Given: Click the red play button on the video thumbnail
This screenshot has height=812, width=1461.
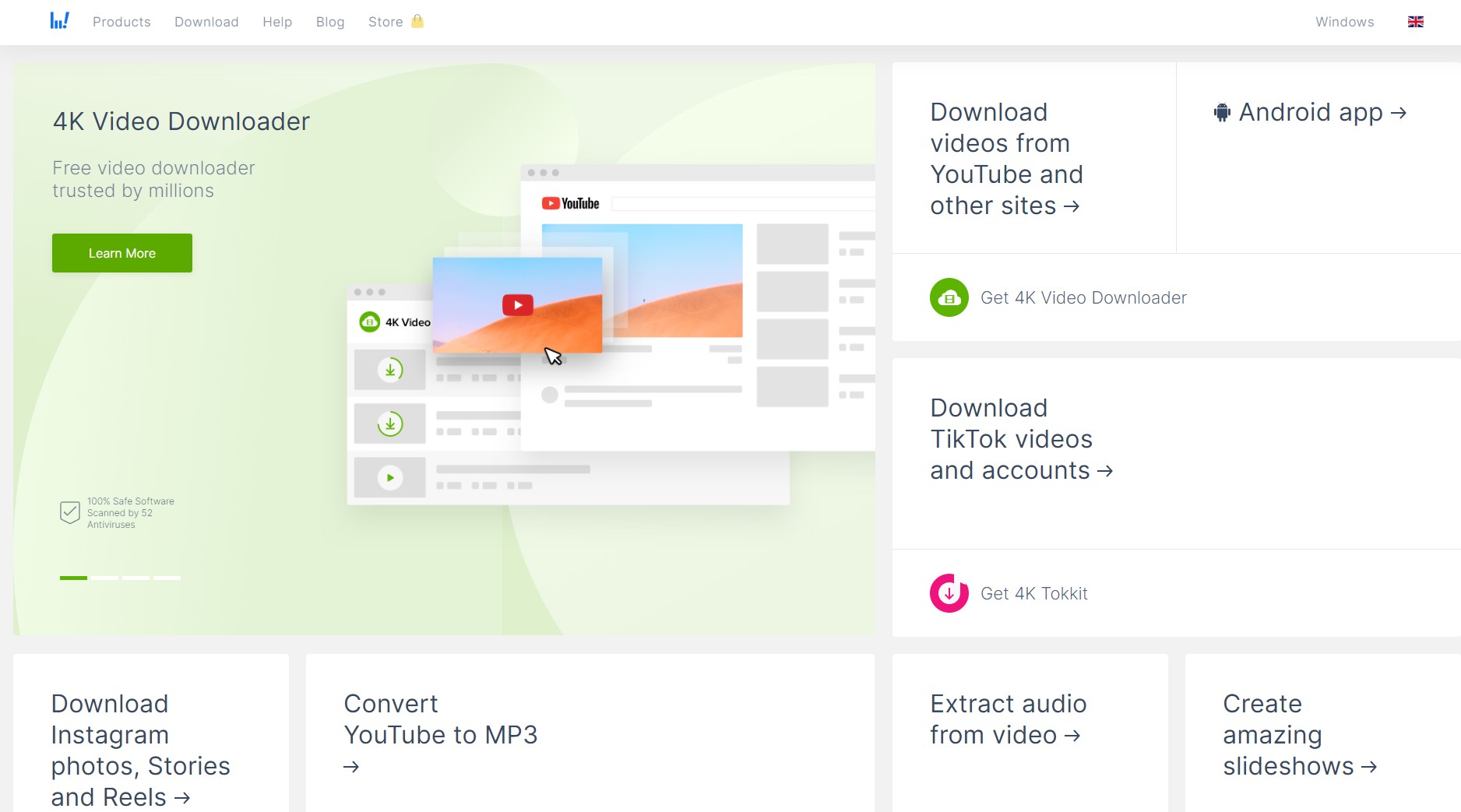Looking at the screenshot, I should click(518, 304).
